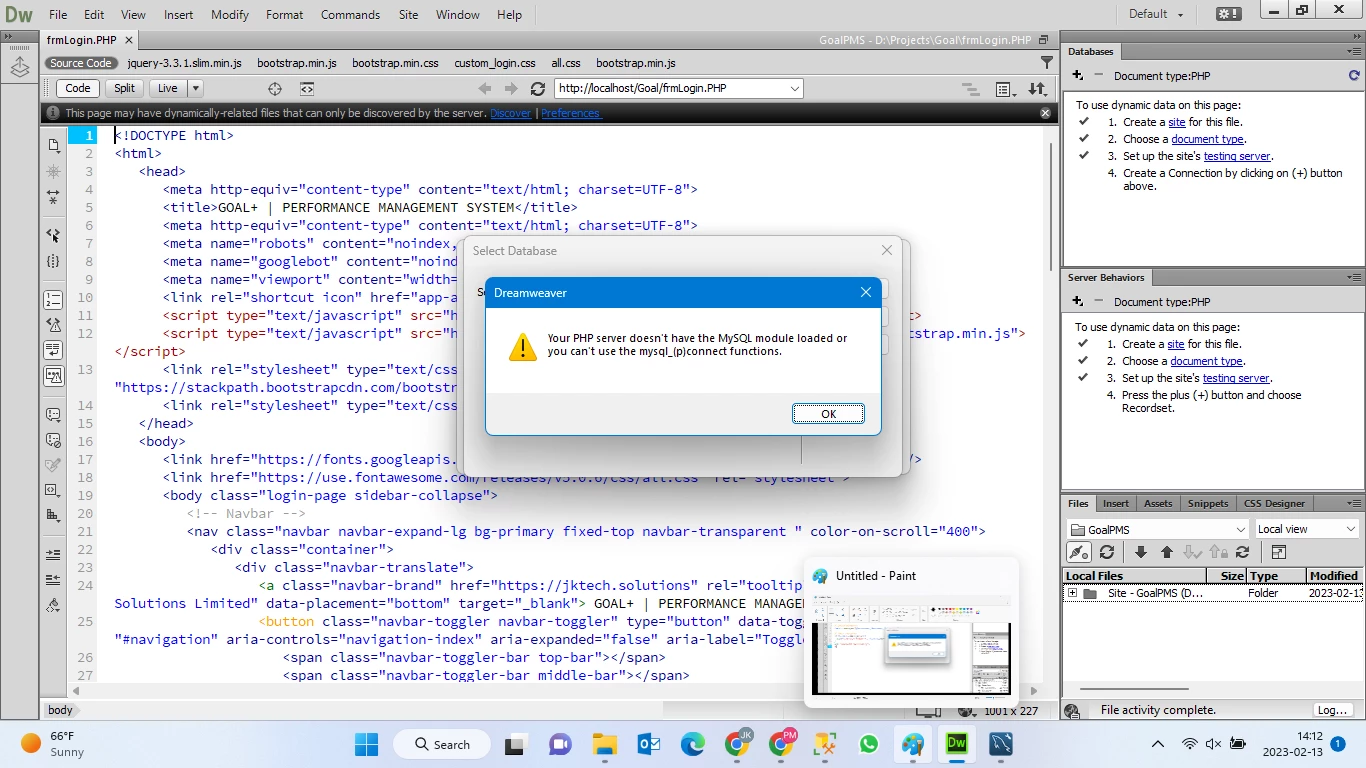Dismiss the dynamically-related files info bar
The image size is (1366, 768).
1045,113
